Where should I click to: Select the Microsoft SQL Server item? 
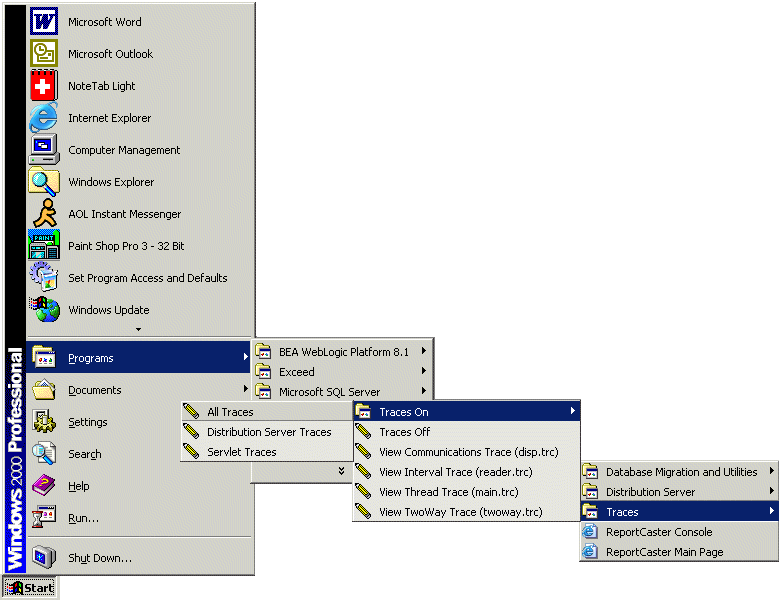pyautogui.click(x=343, y=391)
